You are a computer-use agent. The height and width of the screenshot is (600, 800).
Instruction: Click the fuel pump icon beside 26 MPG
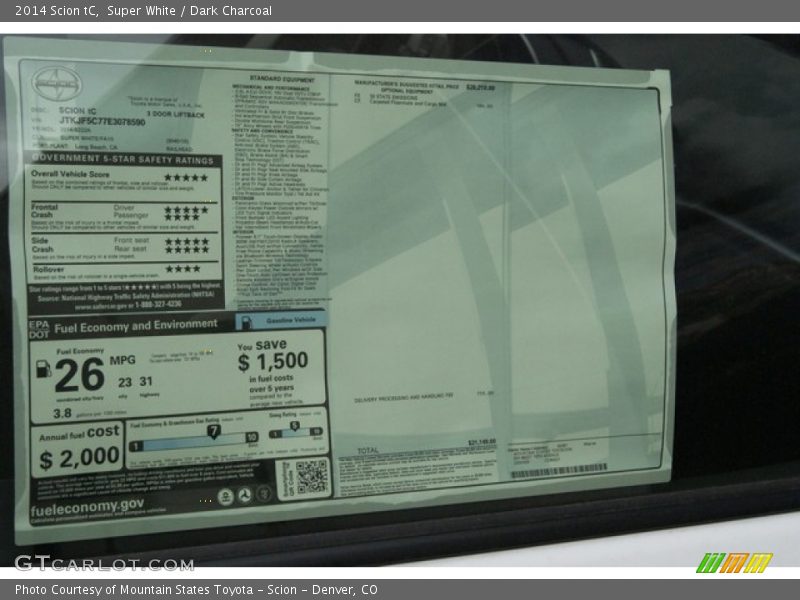point(43,368)
